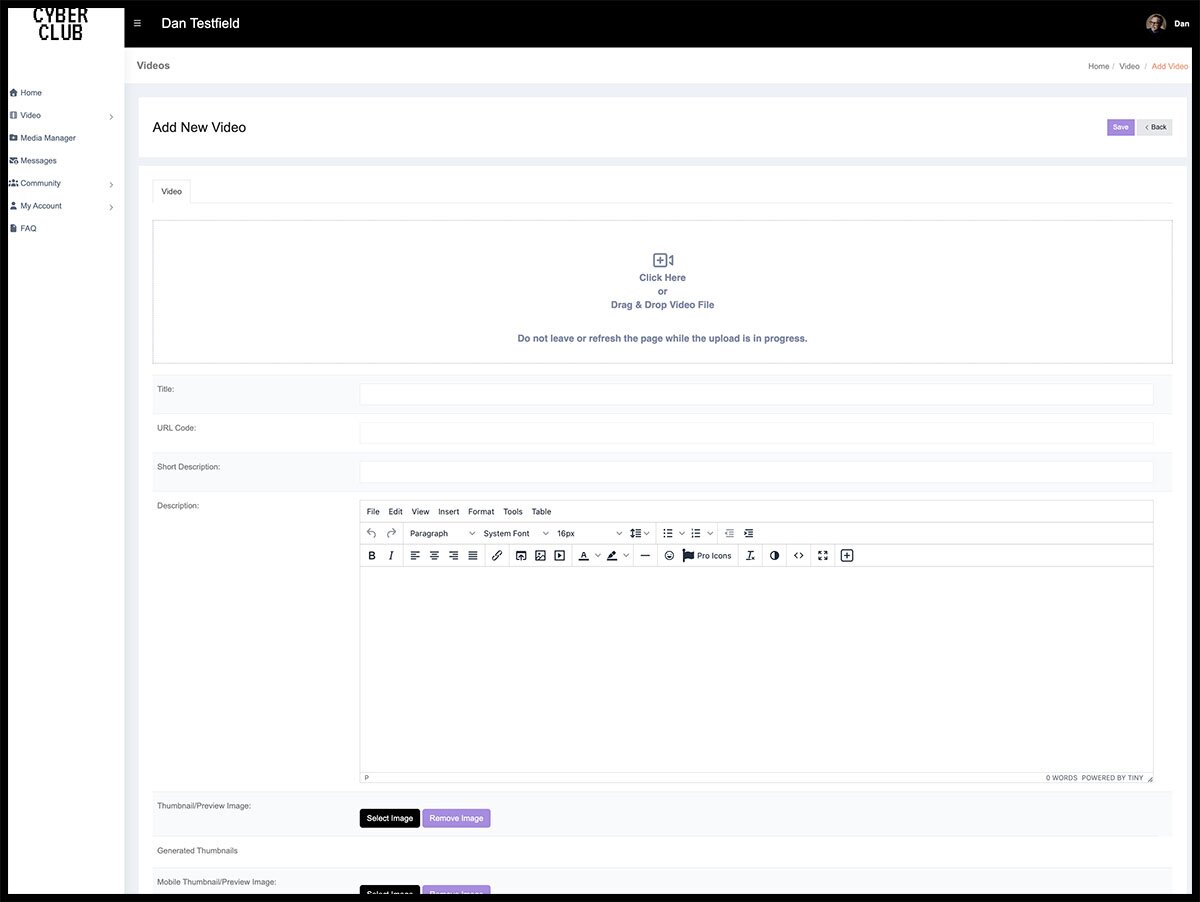Viewport: 1200px width, 902px height.
Task: Click the clear formatting icon
Action: click(750, 556)
